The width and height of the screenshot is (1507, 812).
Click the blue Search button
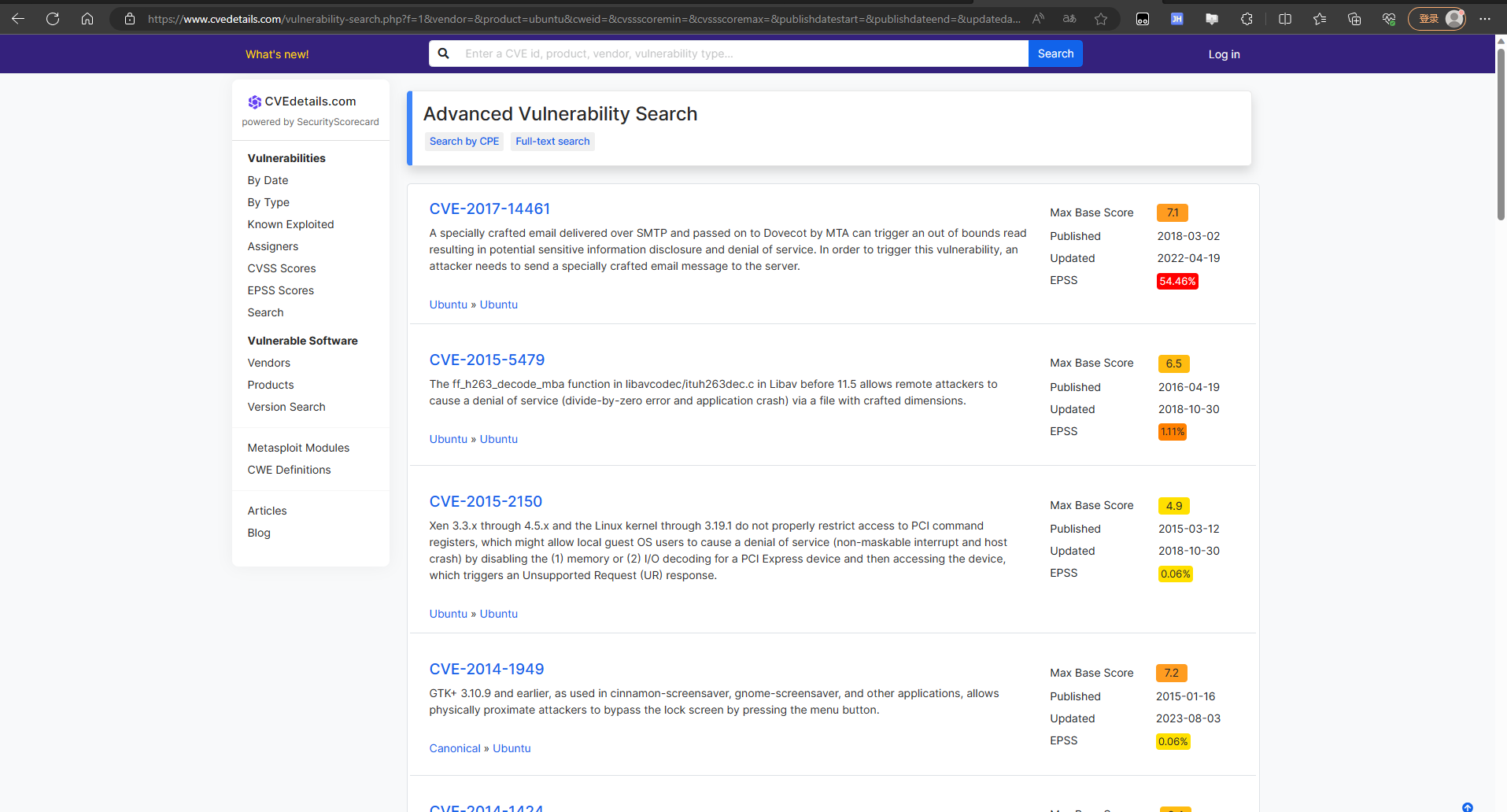click(1055, 54)
